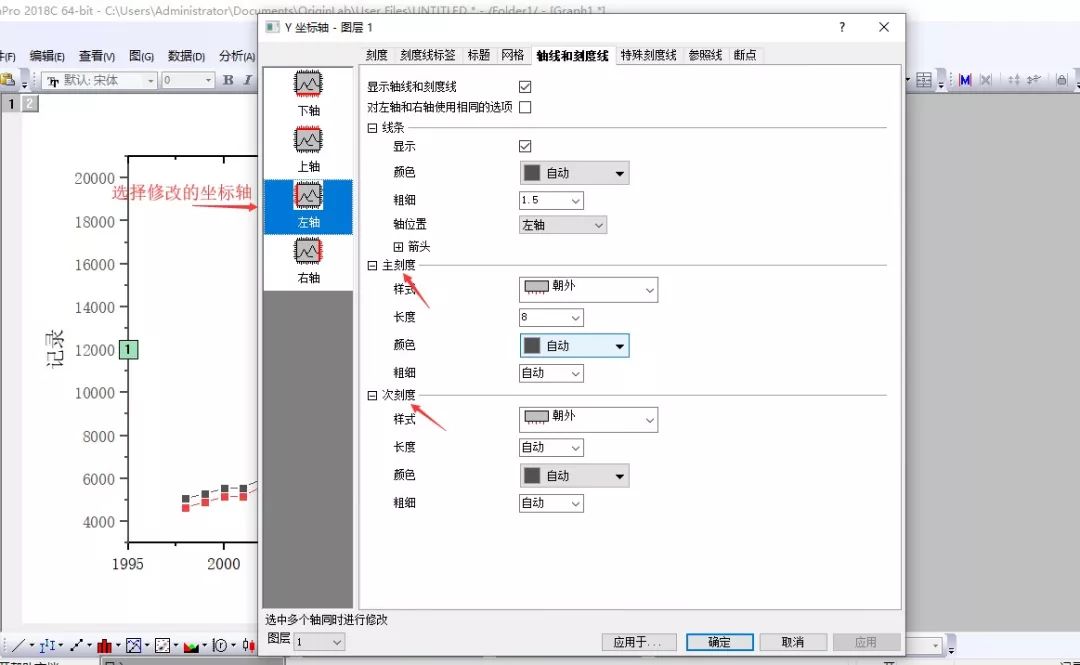
Task: Click the Y error bar plot icon
Action: click(47, 646)
